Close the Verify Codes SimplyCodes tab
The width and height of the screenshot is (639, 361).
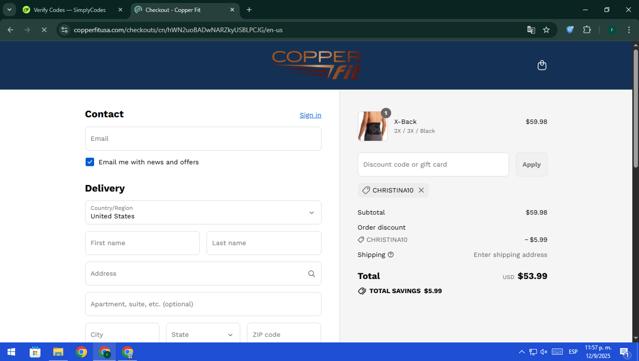pyautogui.click(x=120, y=10)
